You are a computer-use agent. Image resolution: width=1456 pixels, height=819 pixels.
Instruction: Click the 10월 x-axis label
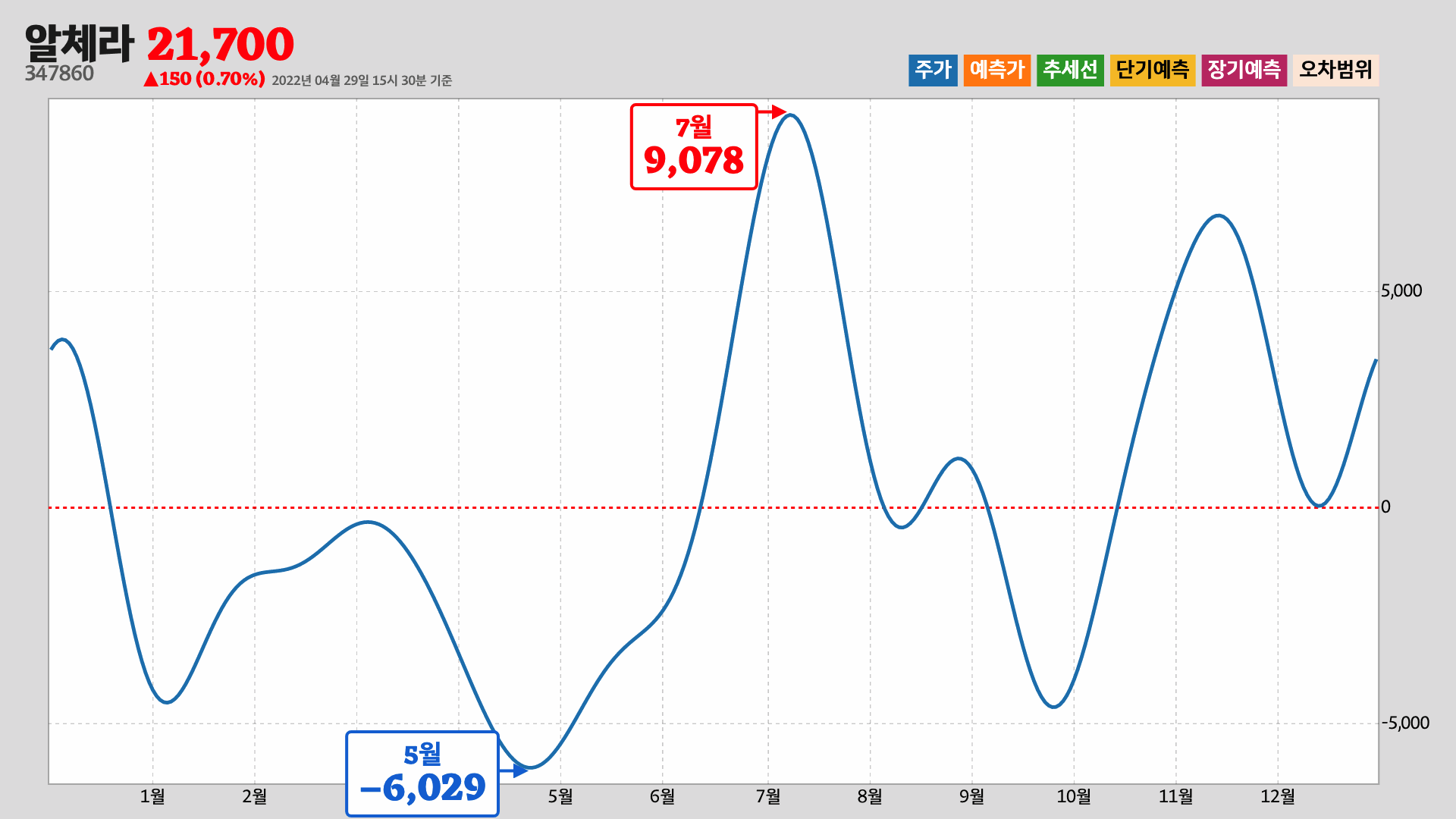click(1074, 796)
